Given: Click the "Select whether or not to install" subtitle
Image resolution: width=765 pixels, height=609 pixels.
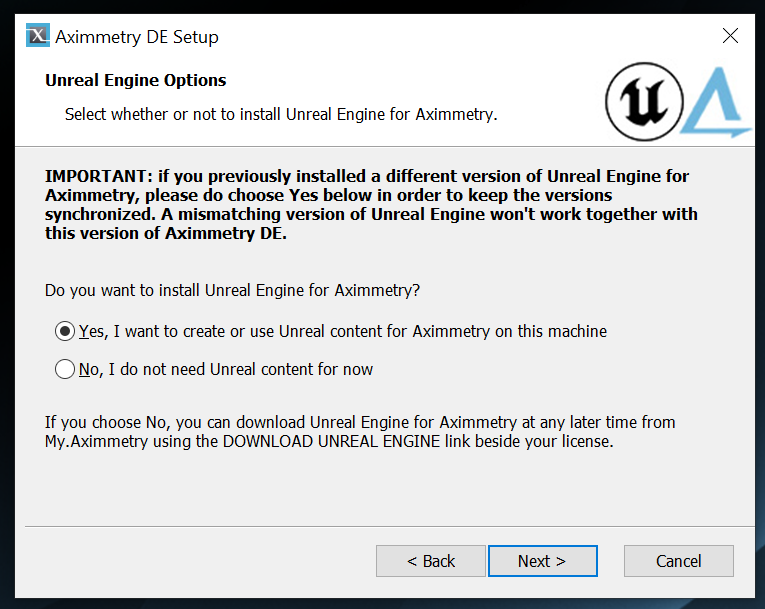Looking at the screenshot, I should pos(281,114).
